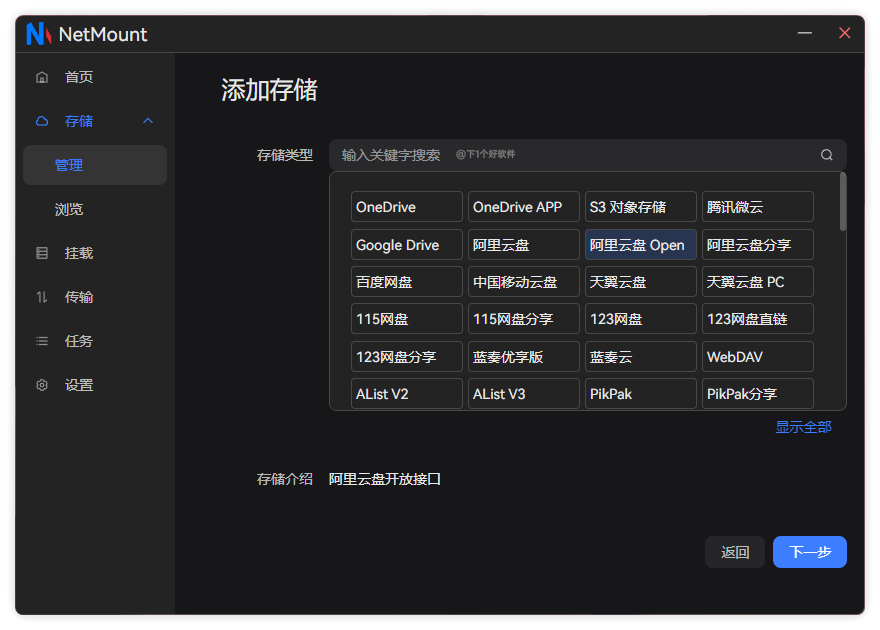Click the task list icon in the sidebar
Viewport: 880px width, 630px height.
[42, 341]
